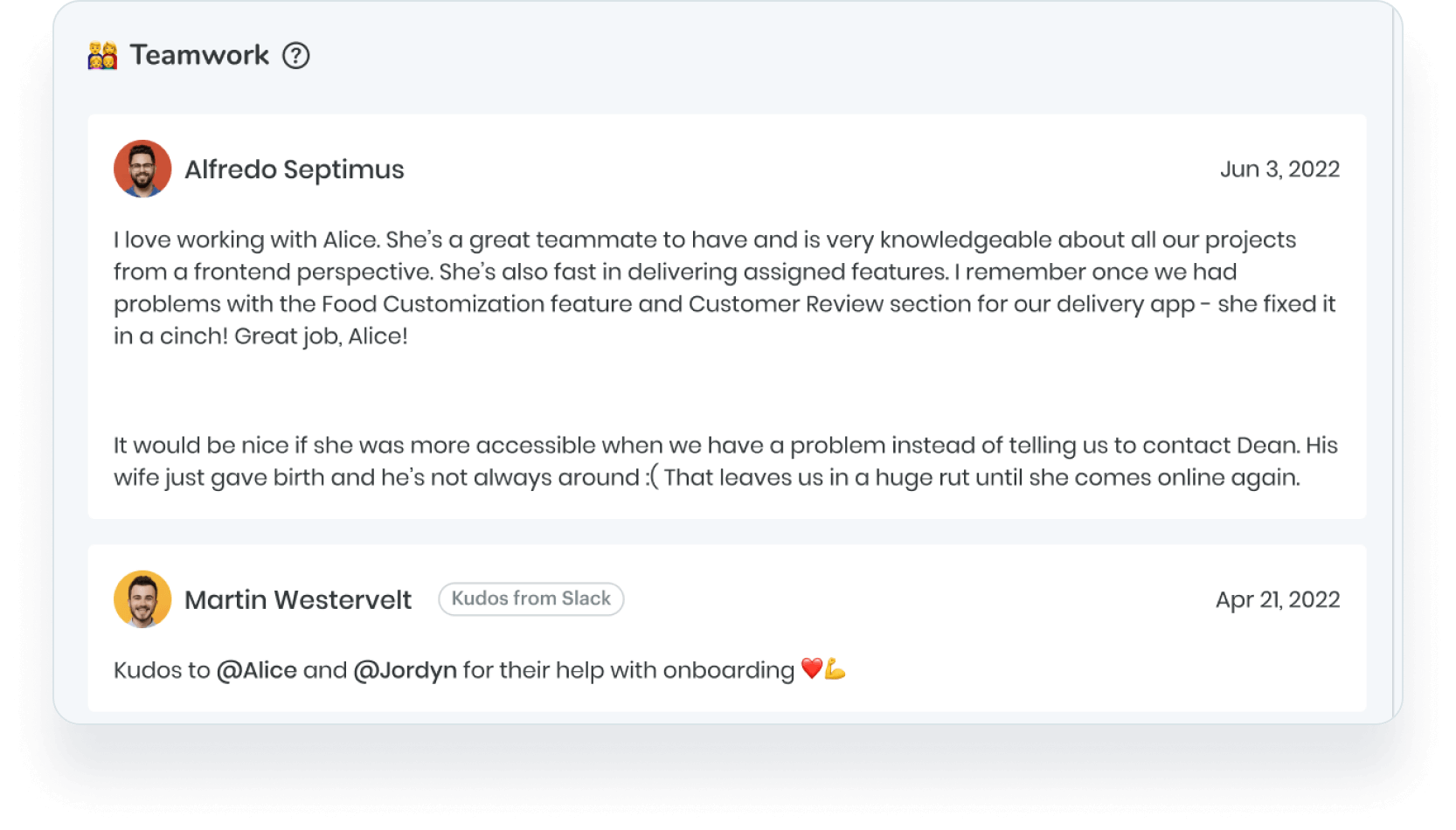
Task: Click the Martin Westervelt name
Action: click(298, 600)
